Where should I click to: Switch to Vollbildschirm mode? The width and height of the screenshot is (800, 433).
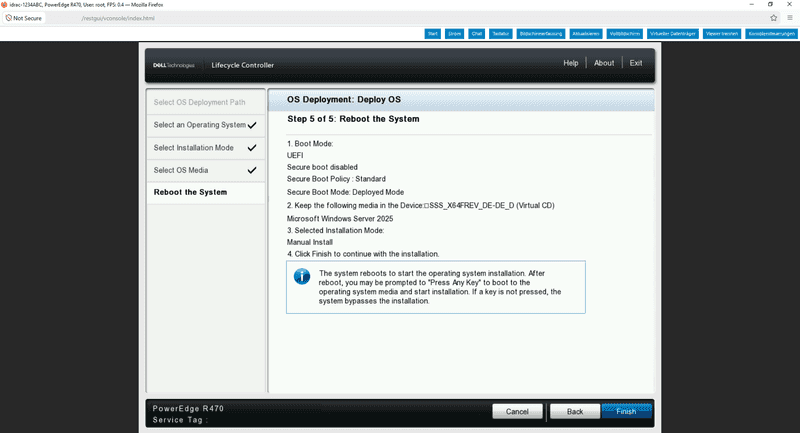click(625, 34)
